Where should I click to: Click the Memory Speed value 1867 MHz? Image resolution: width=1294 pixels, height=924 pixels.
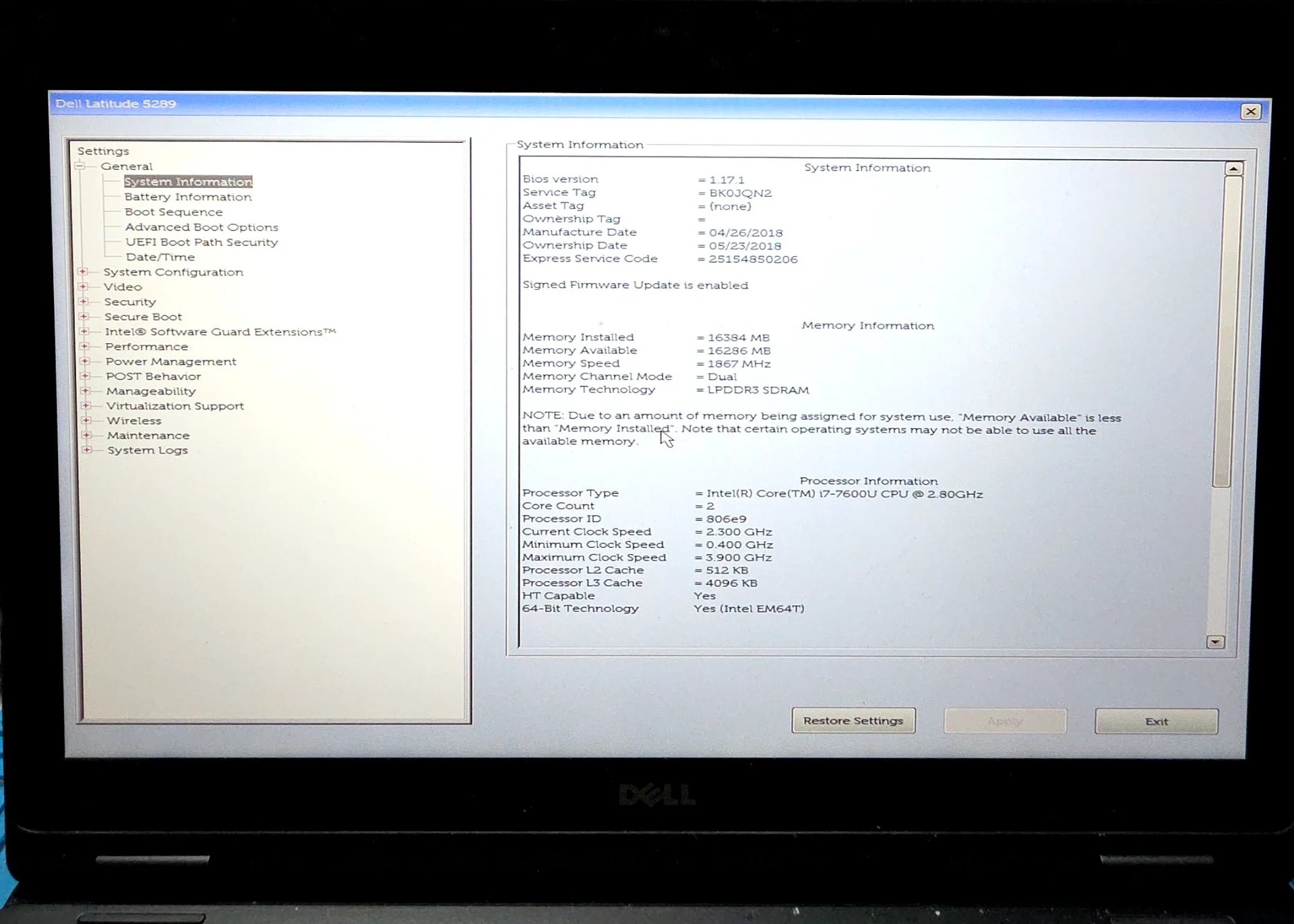pos(739,364)
